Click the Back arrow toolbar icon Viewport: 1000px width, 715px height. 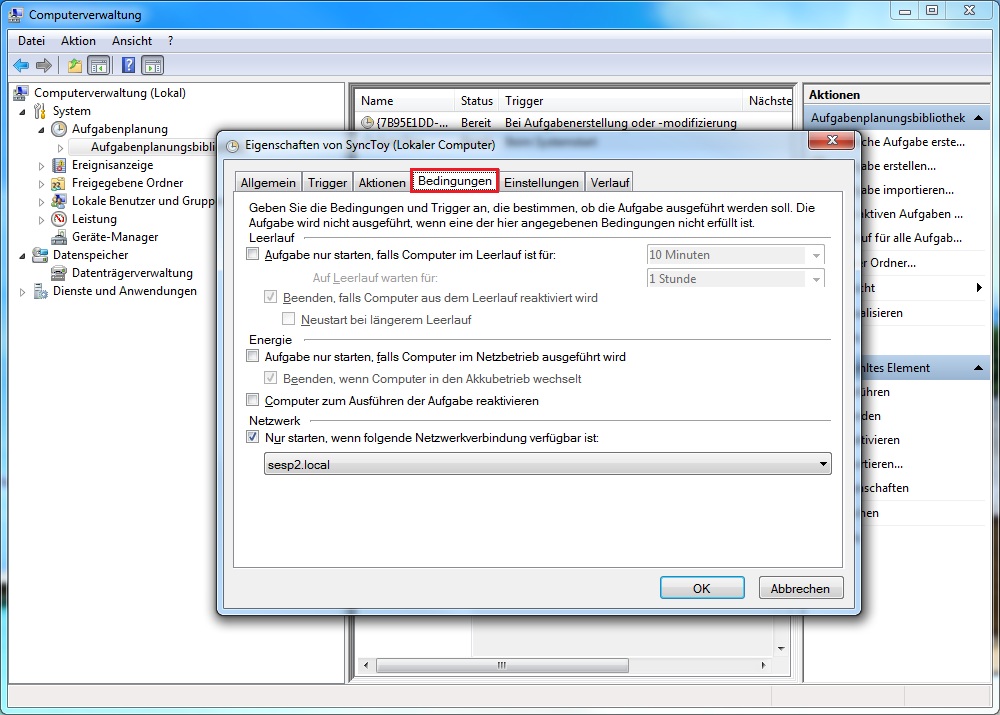[20, 65]
